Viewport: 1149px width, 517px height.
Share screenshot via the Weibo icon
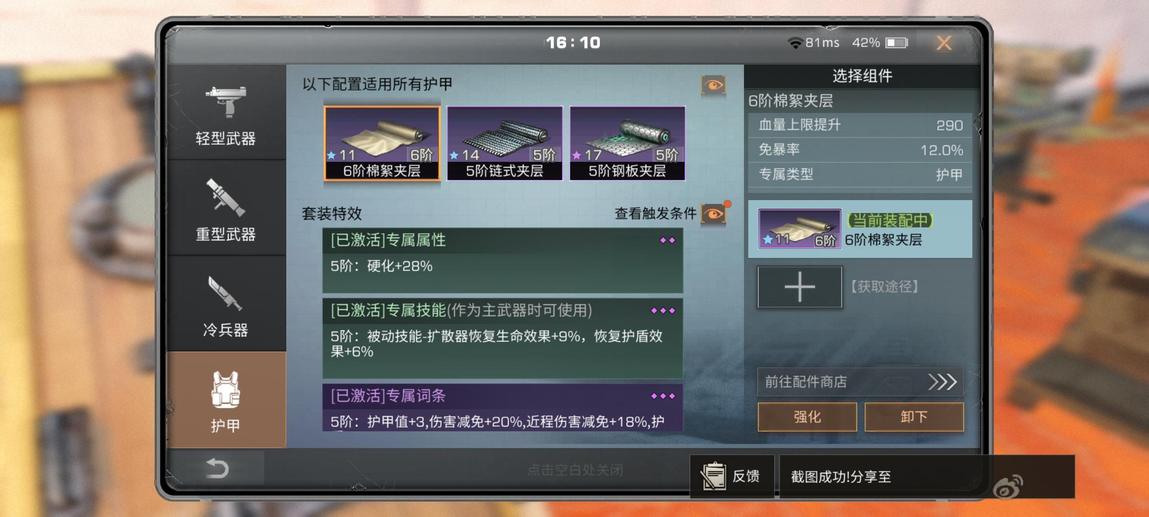coord(1008,485)
